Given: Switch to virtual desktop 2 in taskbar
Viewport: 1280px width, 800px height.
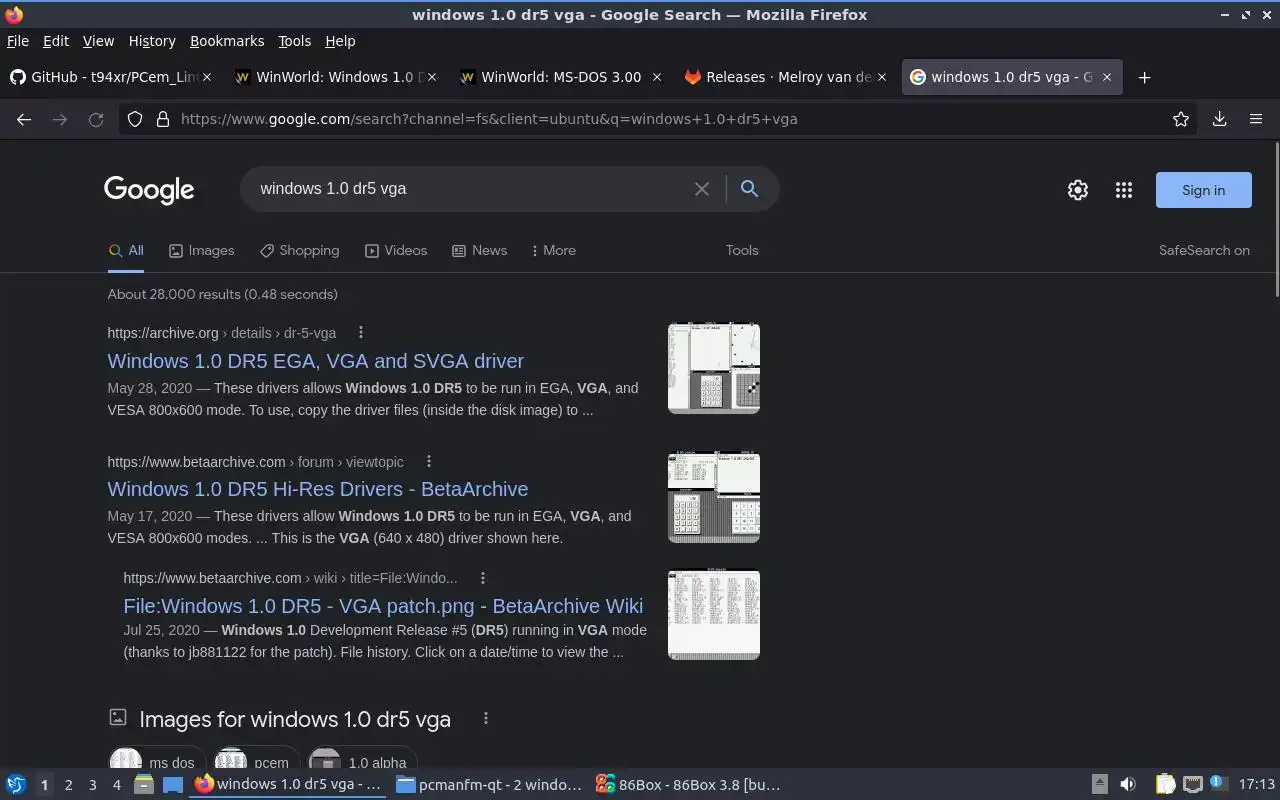Looking at the screenshot, I should pos(68,785).
